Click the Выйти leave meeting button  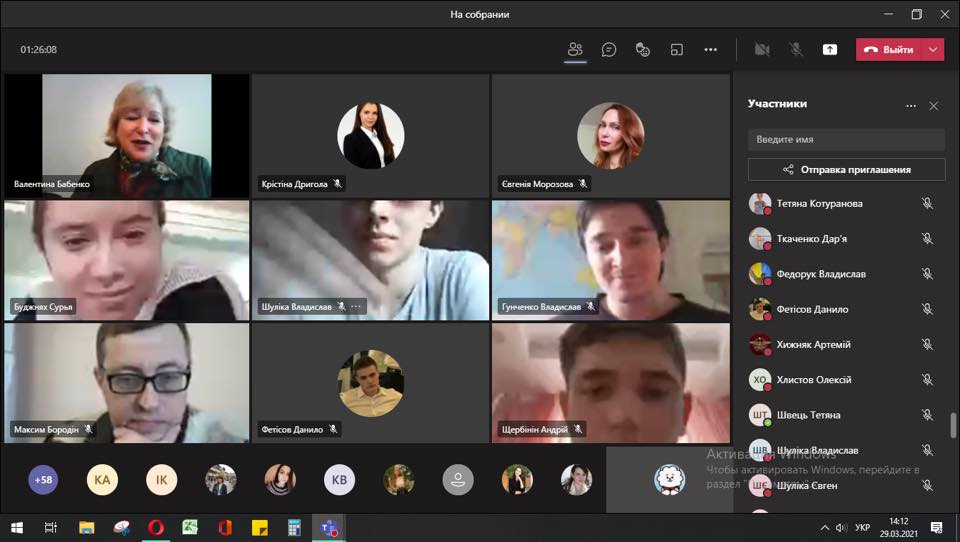click(x=890, y=50)
